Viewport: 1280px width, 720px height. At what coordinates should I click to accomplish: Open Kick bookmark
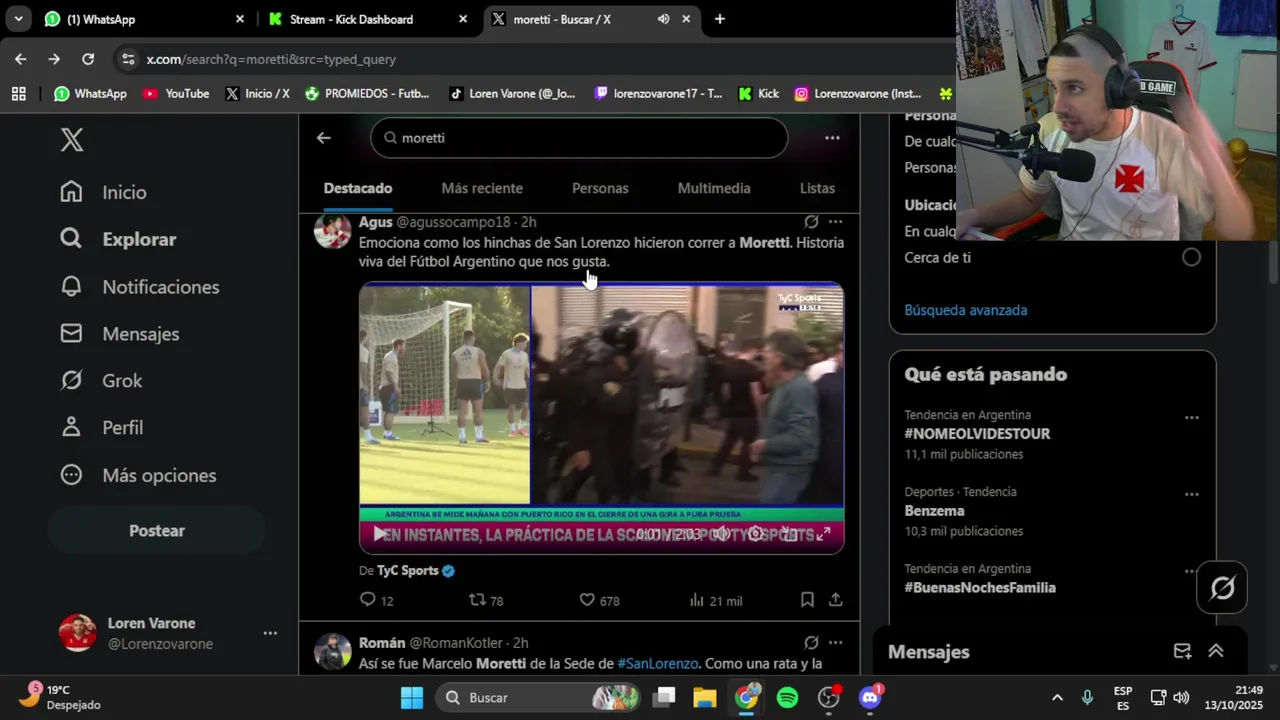click(758, 93)
